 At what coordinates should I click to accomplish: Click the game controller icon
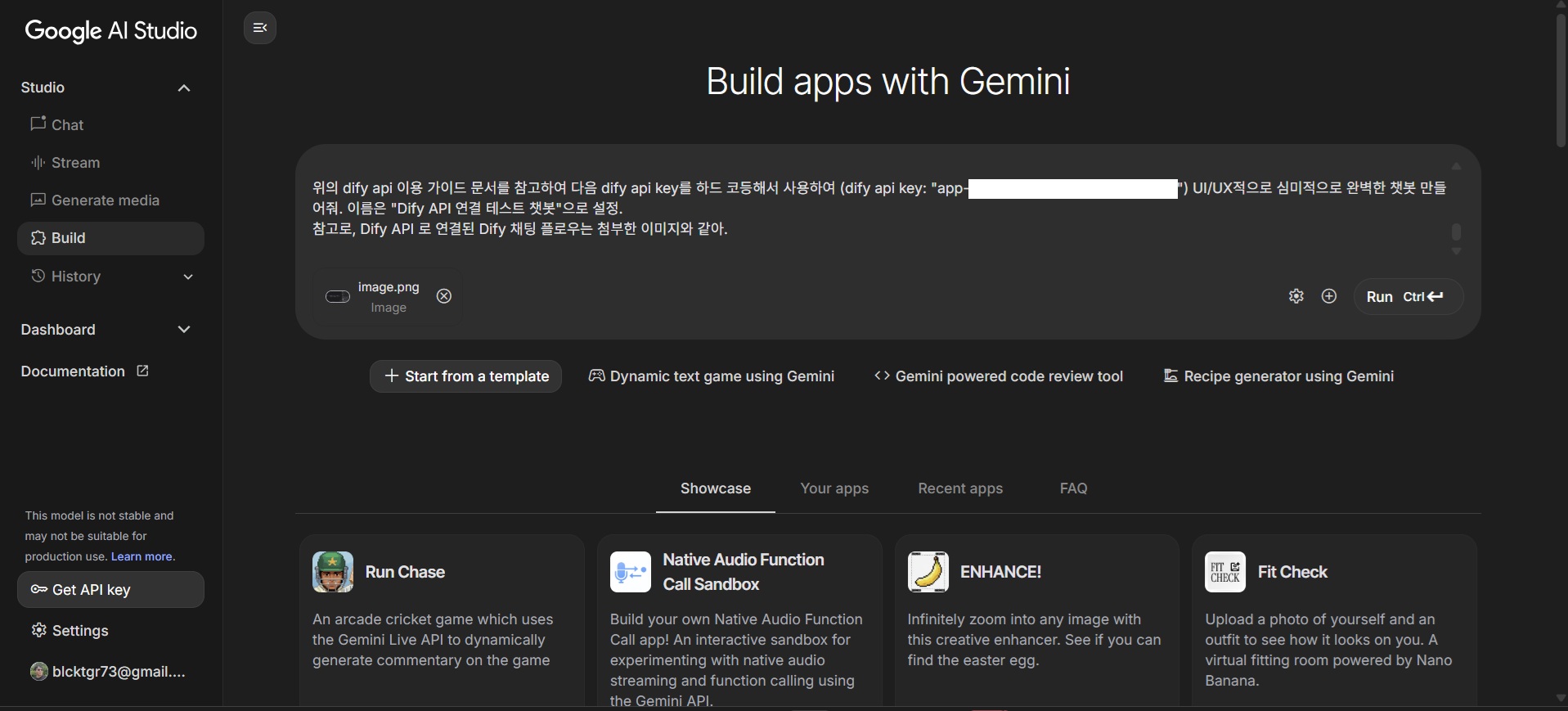coord(596,376)
